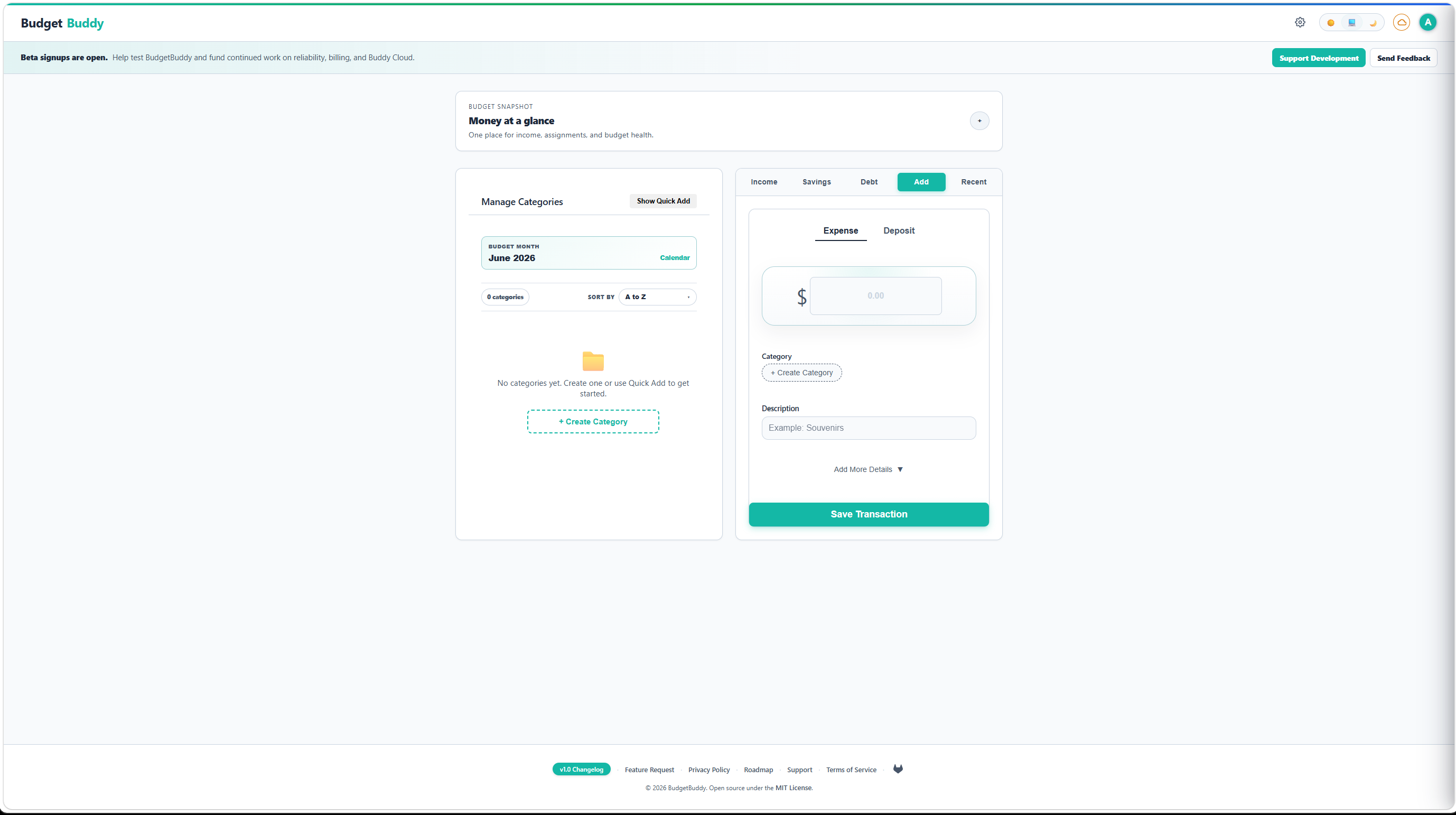Open the v1.0 Changelog badge
1456x815 pixels.
point(581,770)
